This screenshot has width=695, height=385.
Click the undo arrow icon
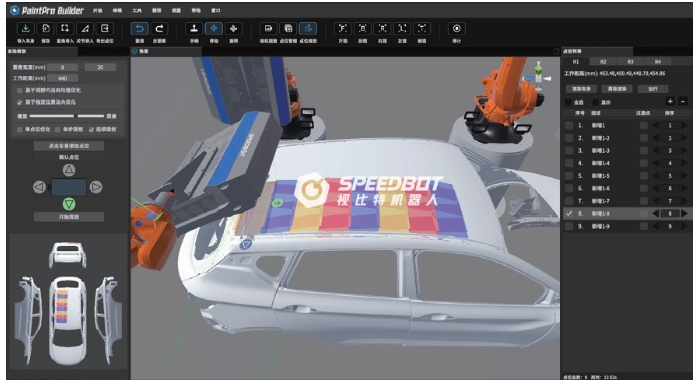(x=140, y=29)
